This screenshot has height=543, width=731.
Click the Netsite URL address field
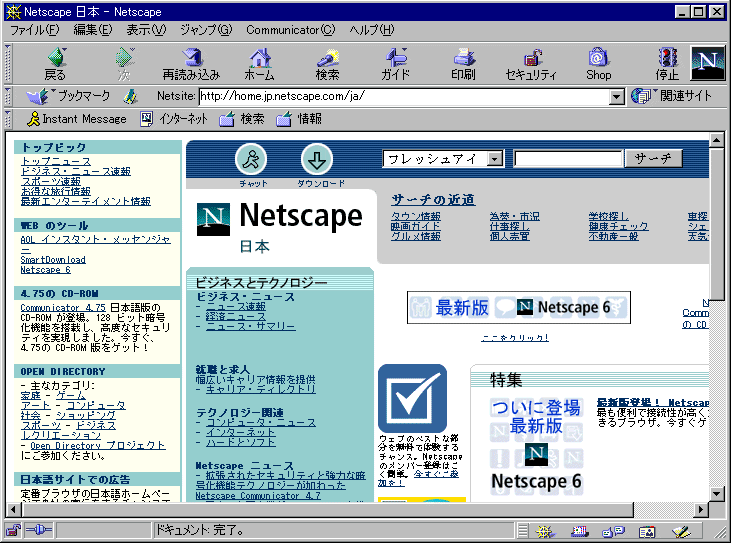(x=404, y=96)
